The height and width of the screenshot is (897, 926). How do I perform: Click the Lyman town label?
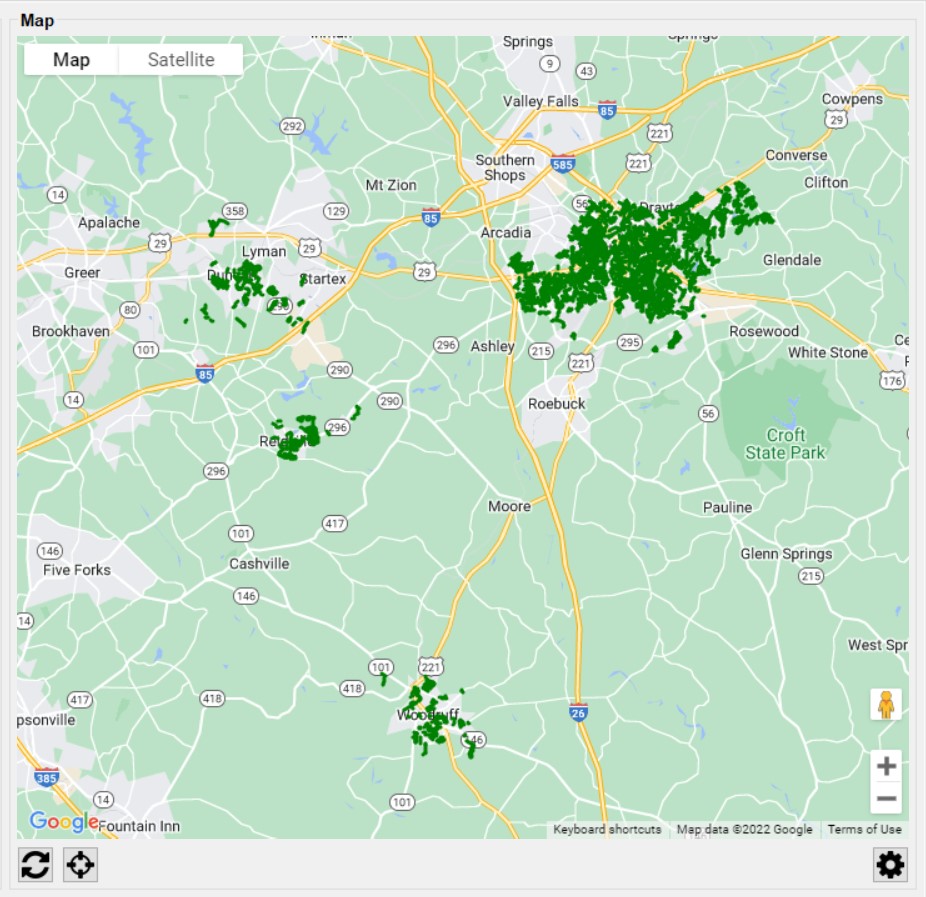264,252
